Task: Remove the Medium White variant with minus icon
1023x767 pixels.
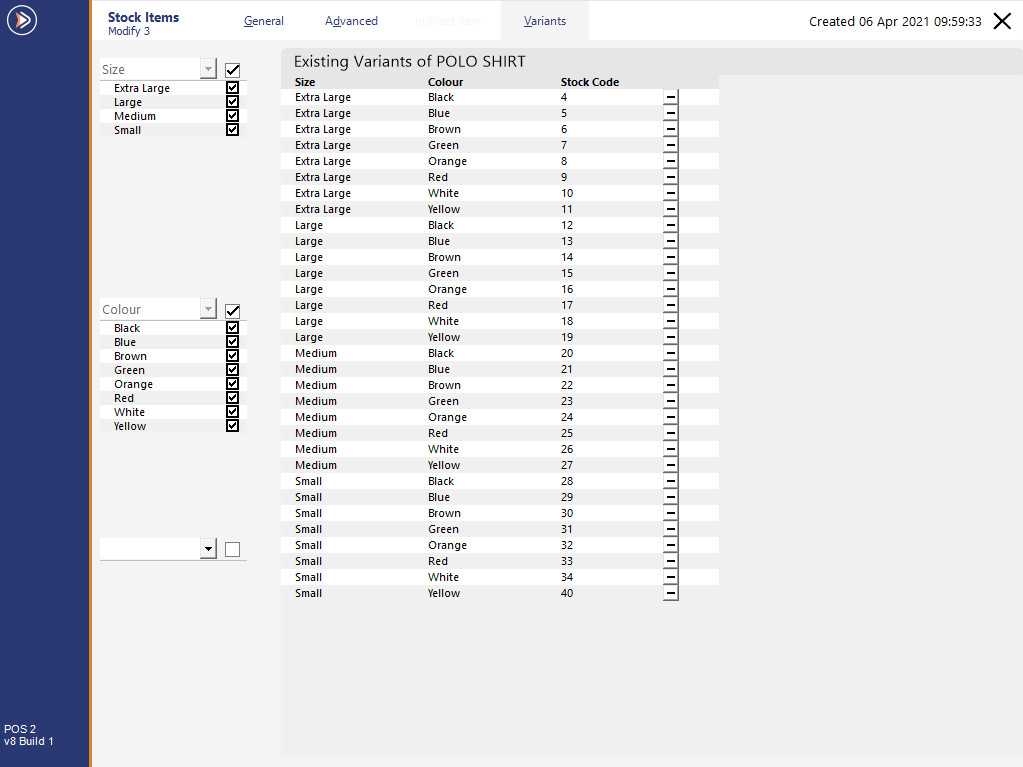Action: [670, 449]
